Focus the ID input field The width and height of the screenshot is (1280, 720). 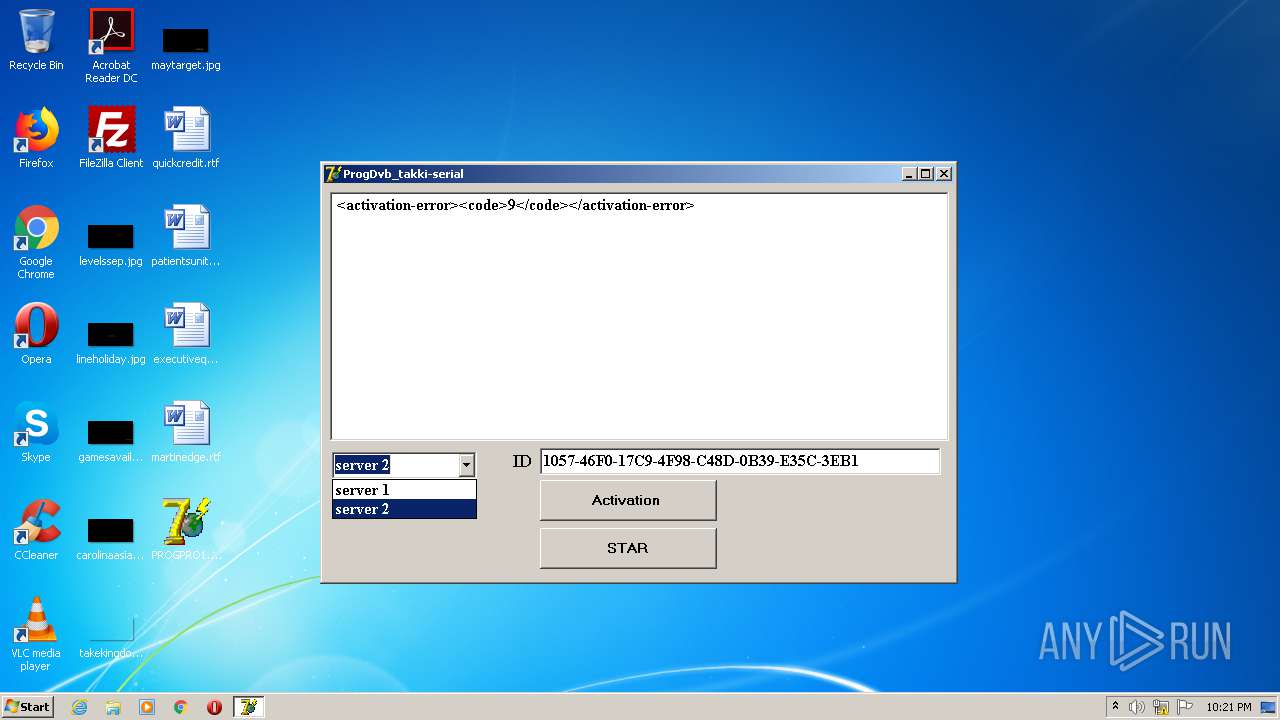pyautogui.click(x=740, y=461)
